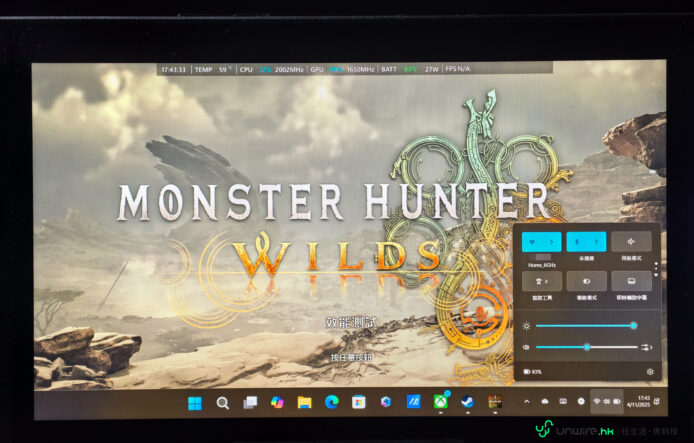Click the BATT 83% readout in overlay
Viewport: 694px width, 443px height.
tap(399, 69)
